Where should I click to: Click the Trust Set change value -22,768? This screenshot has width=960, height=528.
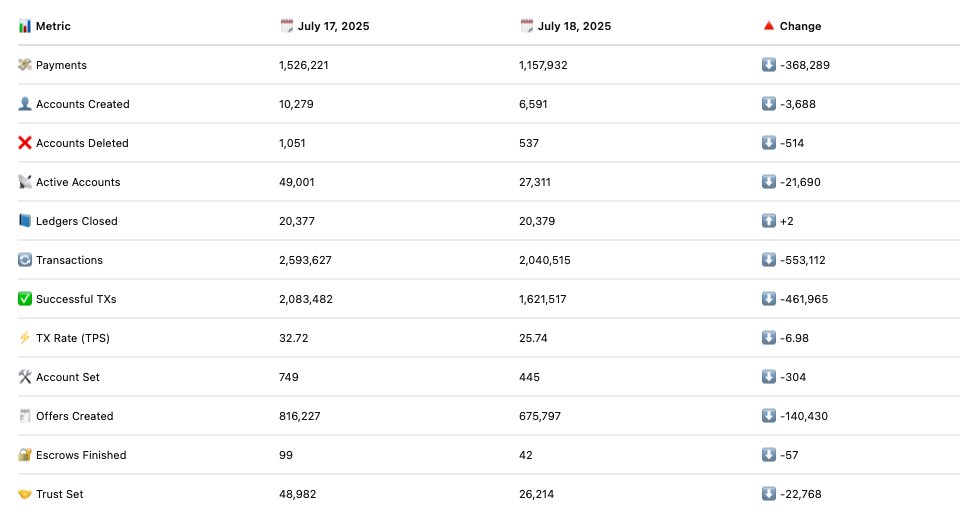click(x=801, y=494)
